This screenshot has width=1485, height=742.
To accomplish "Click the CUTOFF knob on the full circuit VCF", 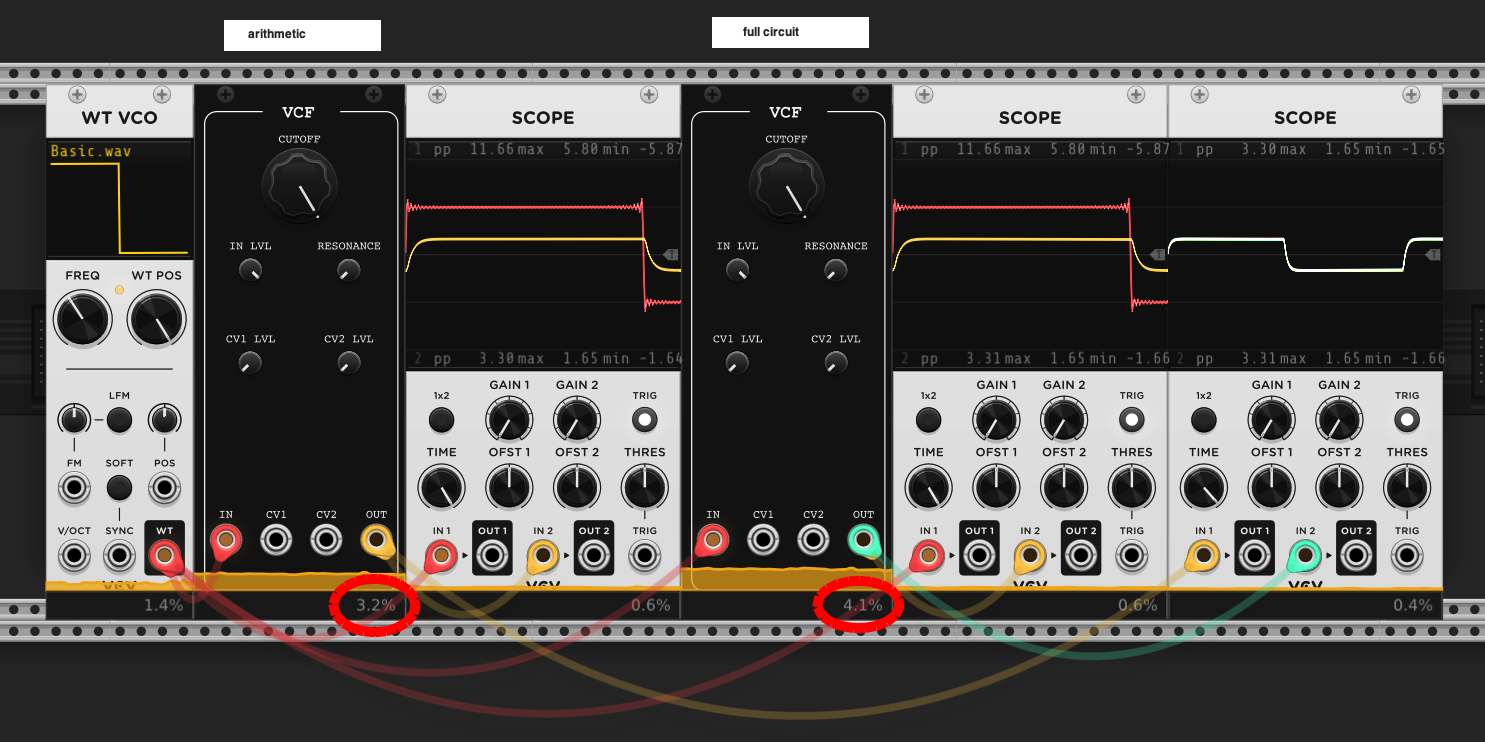I will 786,186.
